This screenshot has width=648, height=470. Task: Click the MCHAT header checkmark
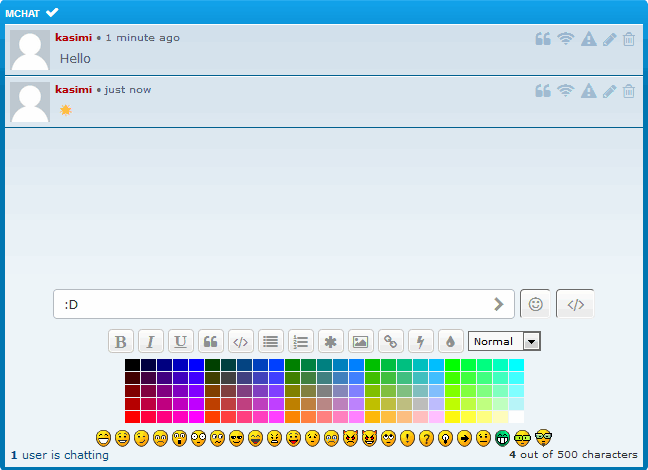[52, 12]
